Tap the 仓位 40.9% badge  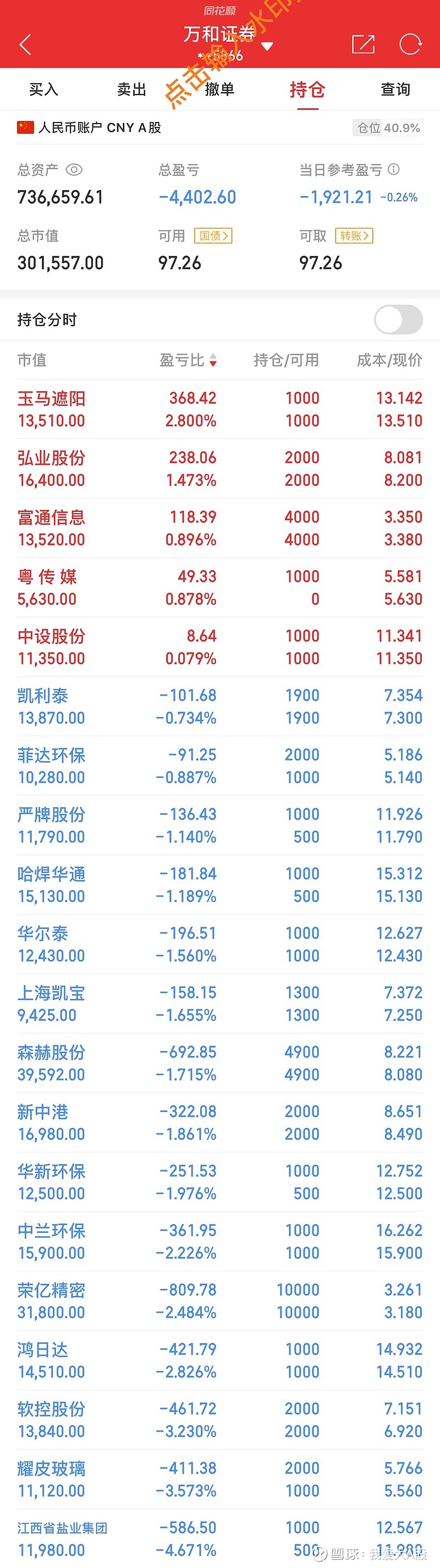coord(388,128)
